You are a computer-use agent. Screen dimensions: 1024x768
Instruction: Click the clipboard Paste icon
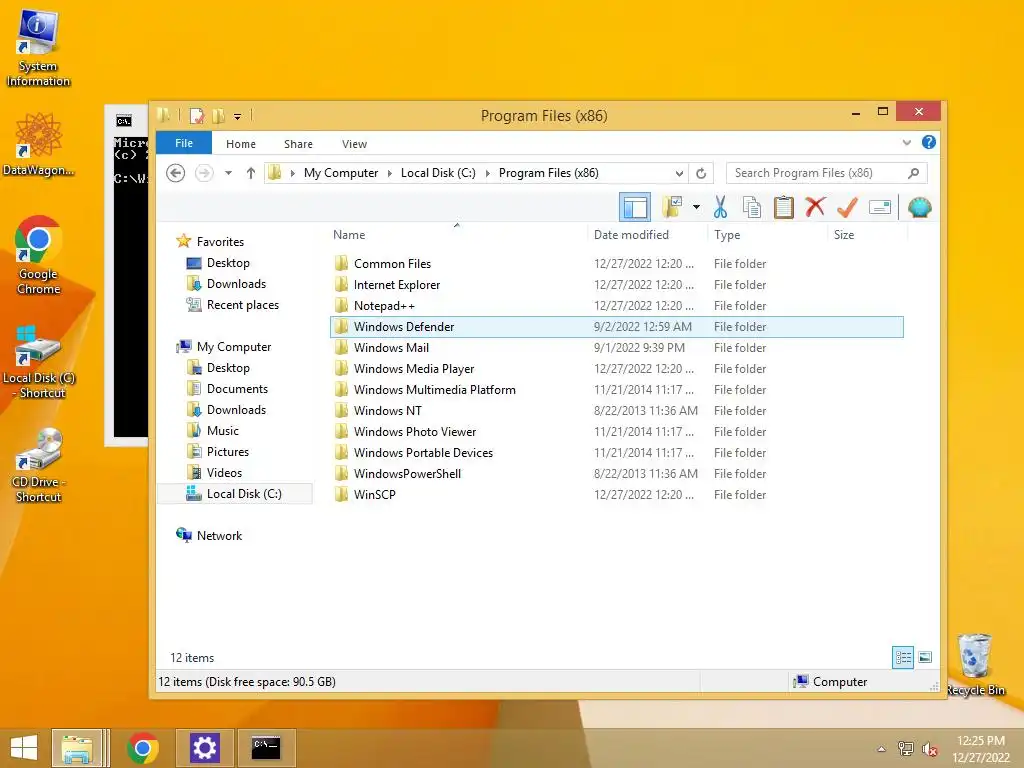pos(784,208)
